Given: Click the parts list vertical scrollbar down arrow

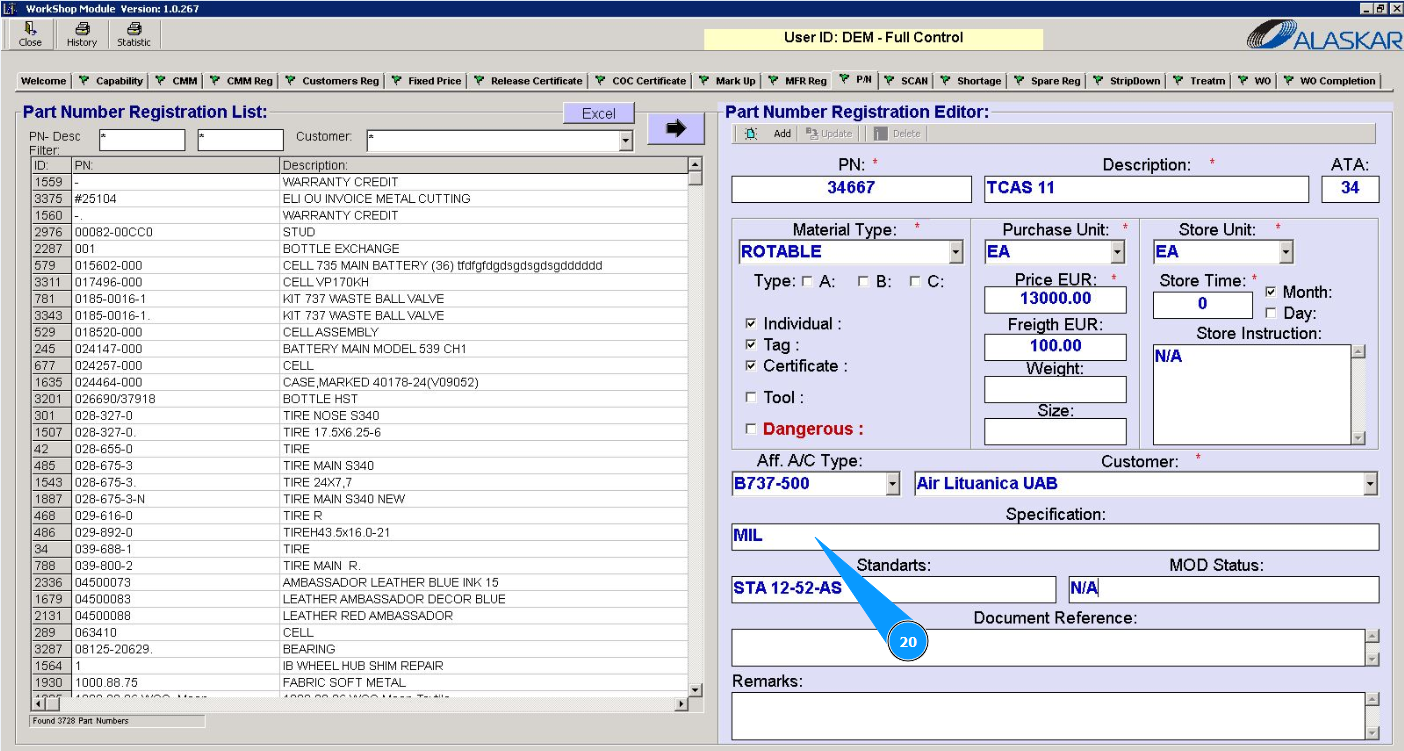Looking at the screenshot, I should click(695, 690).
